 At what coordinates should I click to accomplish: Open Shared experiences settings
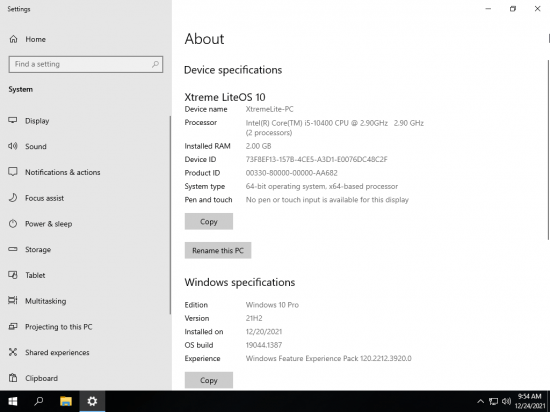click(85, 352)
